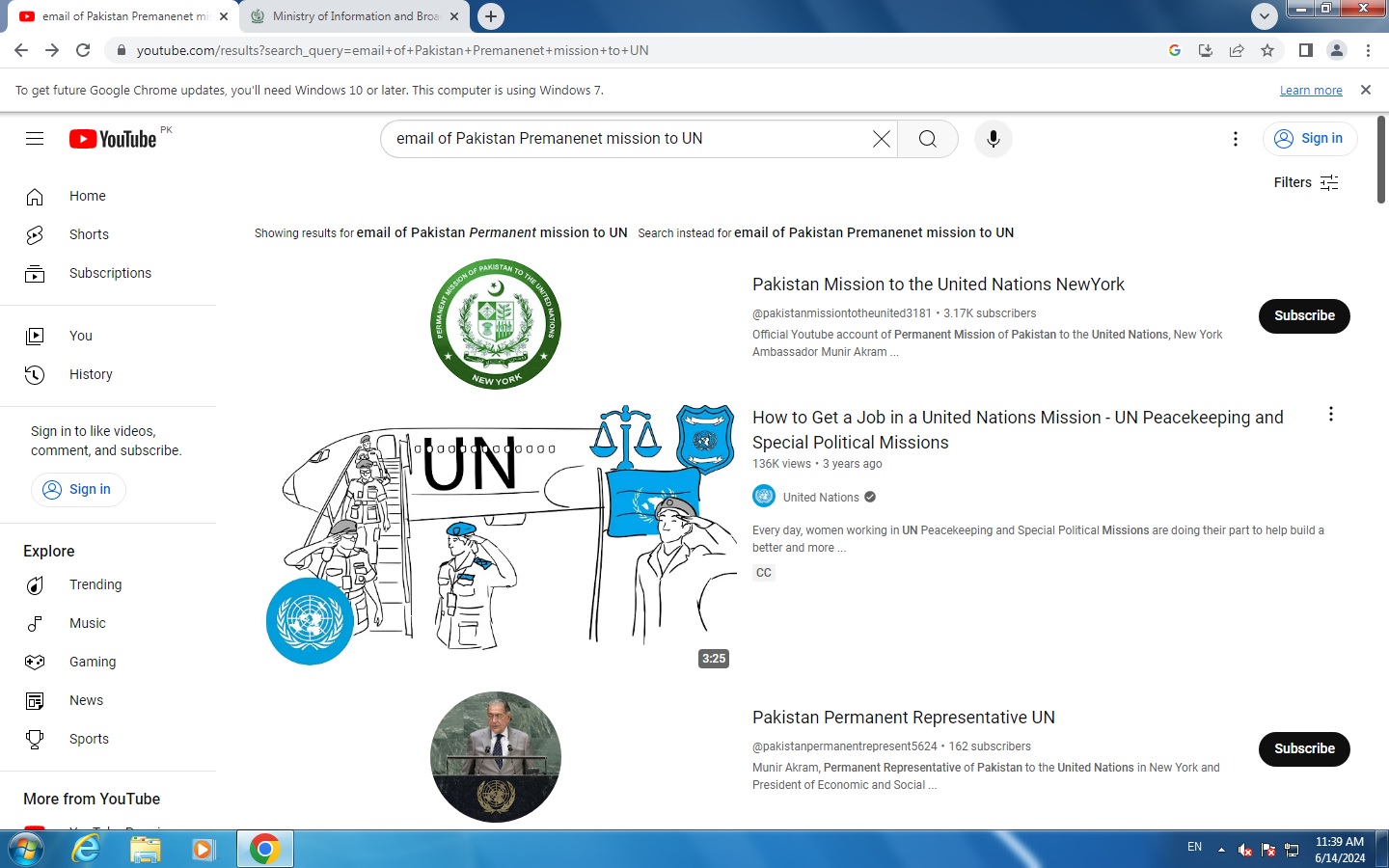Open the YouTube guide hamburger menu
This screenshot has height=868, width=1389.
[x=35, y=139]
